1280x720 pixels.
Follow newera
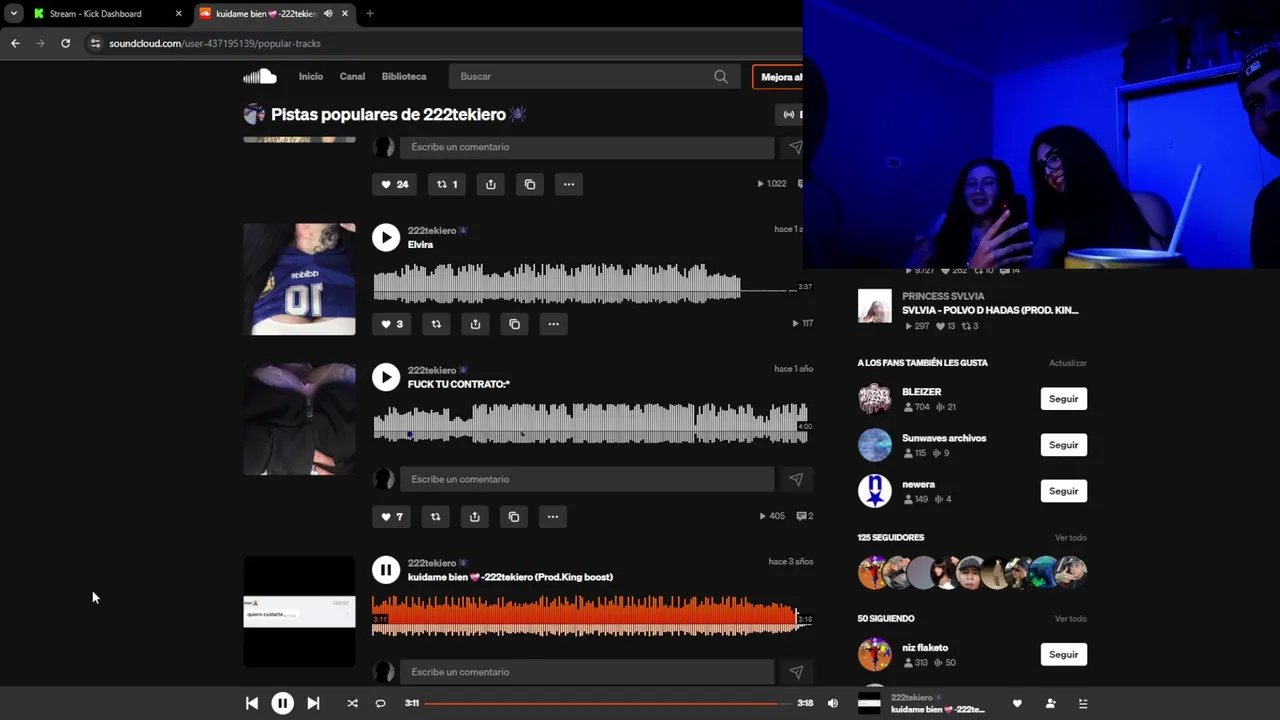pos(1063,491)
